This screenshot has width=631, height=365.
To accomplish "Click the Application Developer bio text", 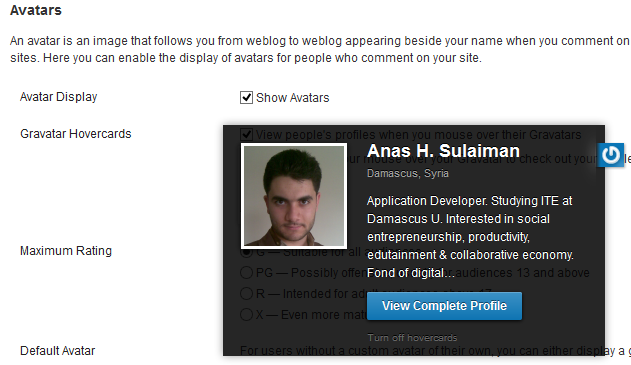I will click(470, 237).
